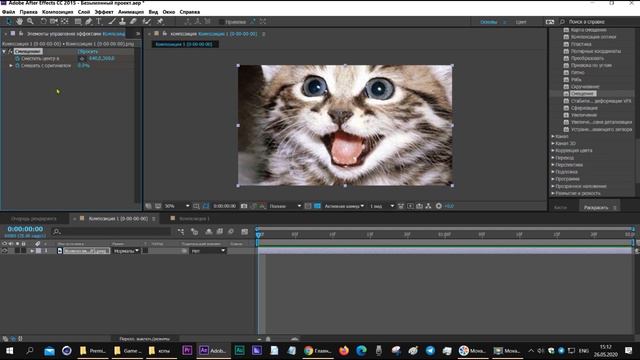Toggle the layer 1 video eye switch
640x360 pixels.
(x=4, y=251)
